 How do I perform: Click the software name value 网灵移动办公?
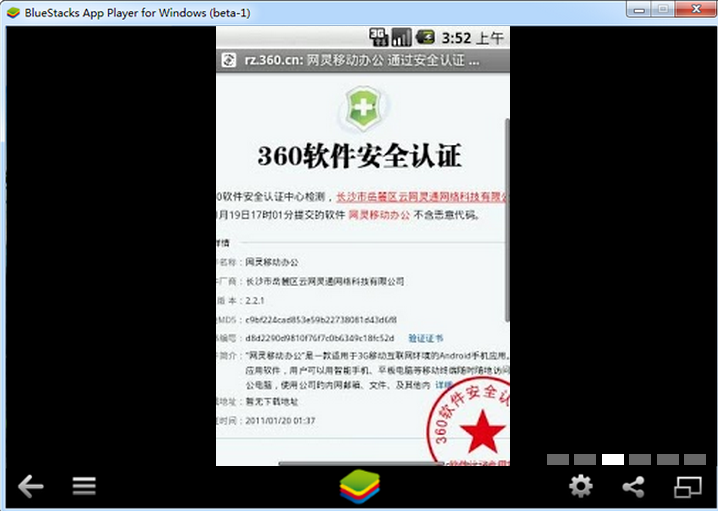click(x=272, y=262)
